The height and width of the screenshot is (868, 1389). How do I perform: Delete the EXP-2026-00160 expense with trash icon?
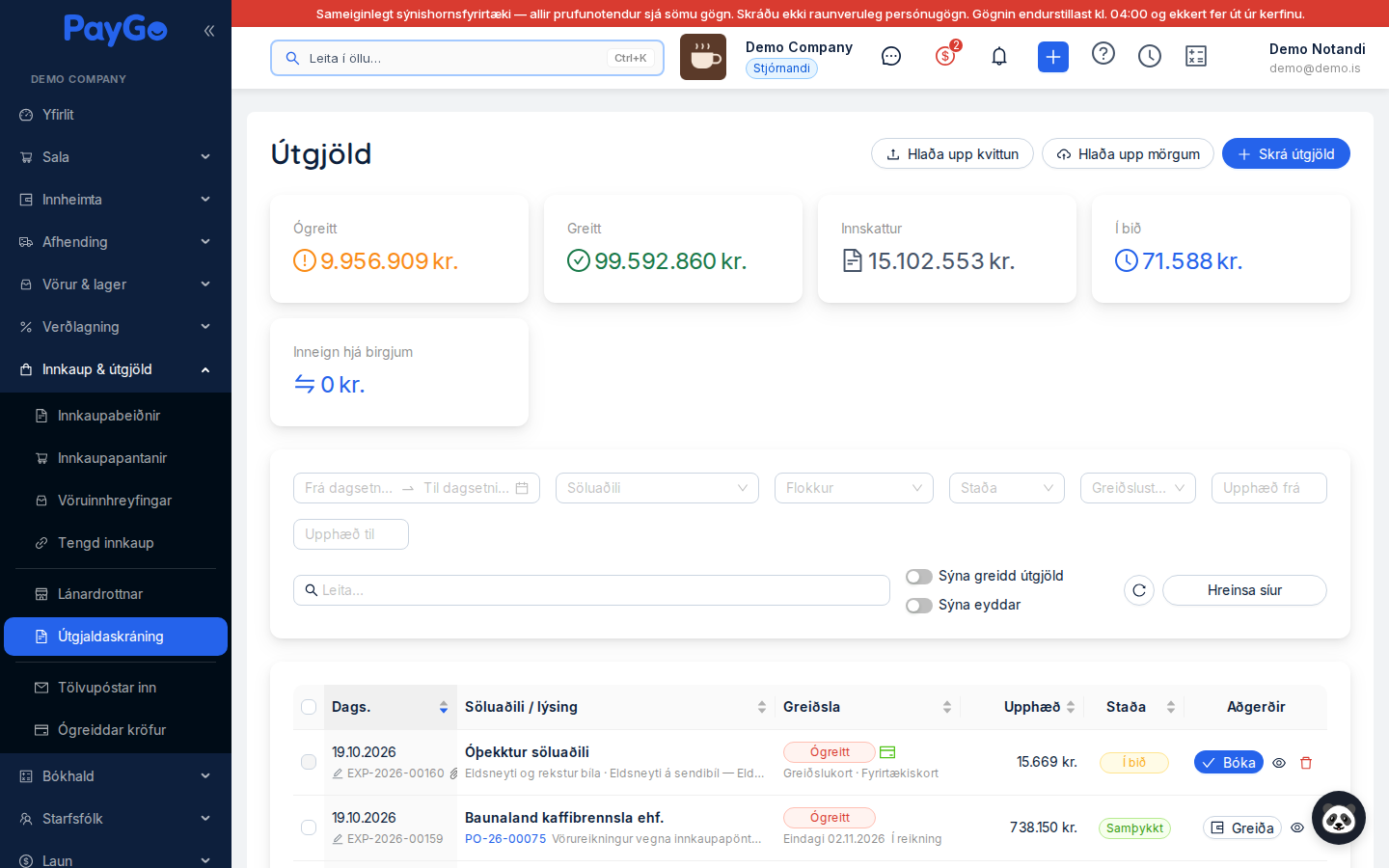click(x=1306, y=763)
